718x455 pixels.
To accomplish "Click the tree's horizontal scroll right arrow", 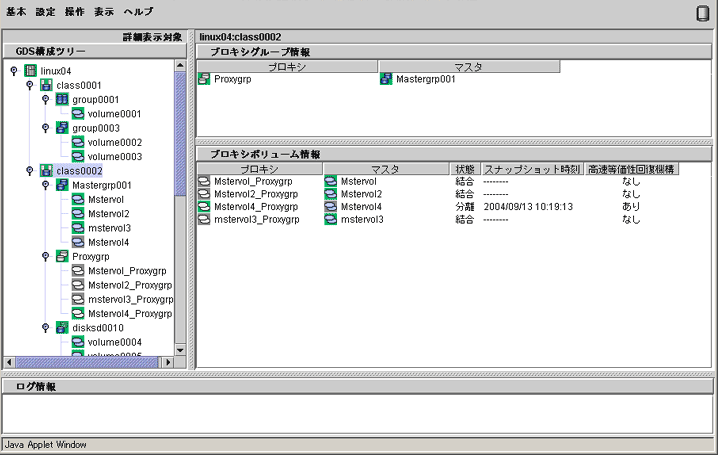I will pyautogui.click(x=168, y=362).
